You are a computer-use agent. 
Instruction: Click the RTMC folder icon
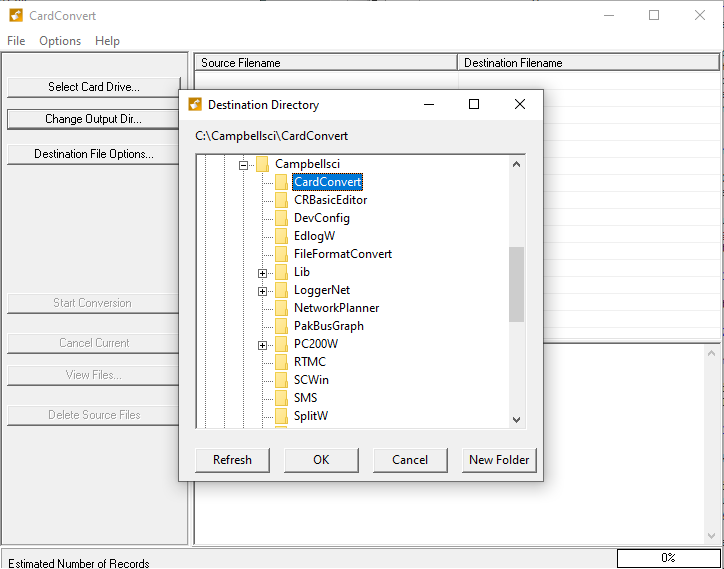pyautogui.click(x=281, y=362)
